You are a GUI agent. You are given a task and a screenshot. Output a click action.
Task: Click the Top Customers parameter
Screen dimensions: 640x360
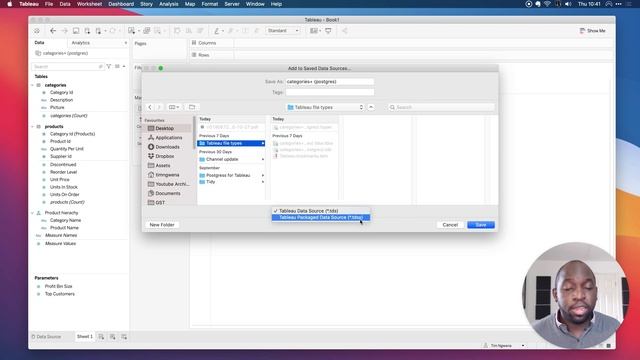pyautogui.click(x=59, y=294)
